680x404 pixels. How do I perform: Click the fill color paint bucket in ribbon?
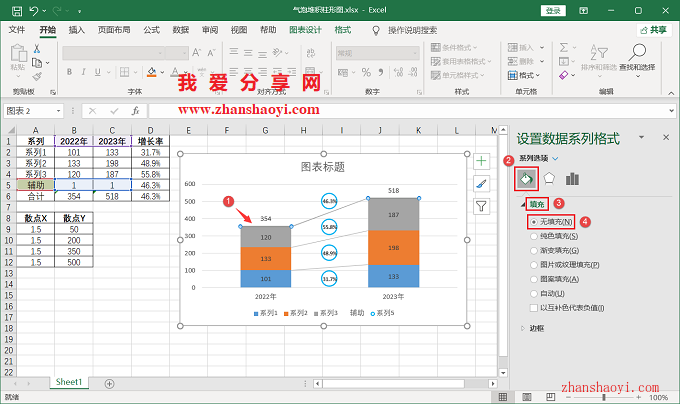pos(151,72)
